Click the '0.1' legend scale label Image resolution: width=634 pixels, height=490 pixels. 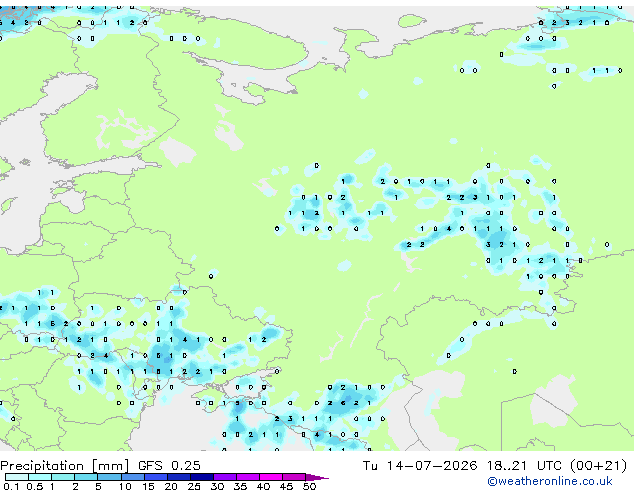point(11,486)
